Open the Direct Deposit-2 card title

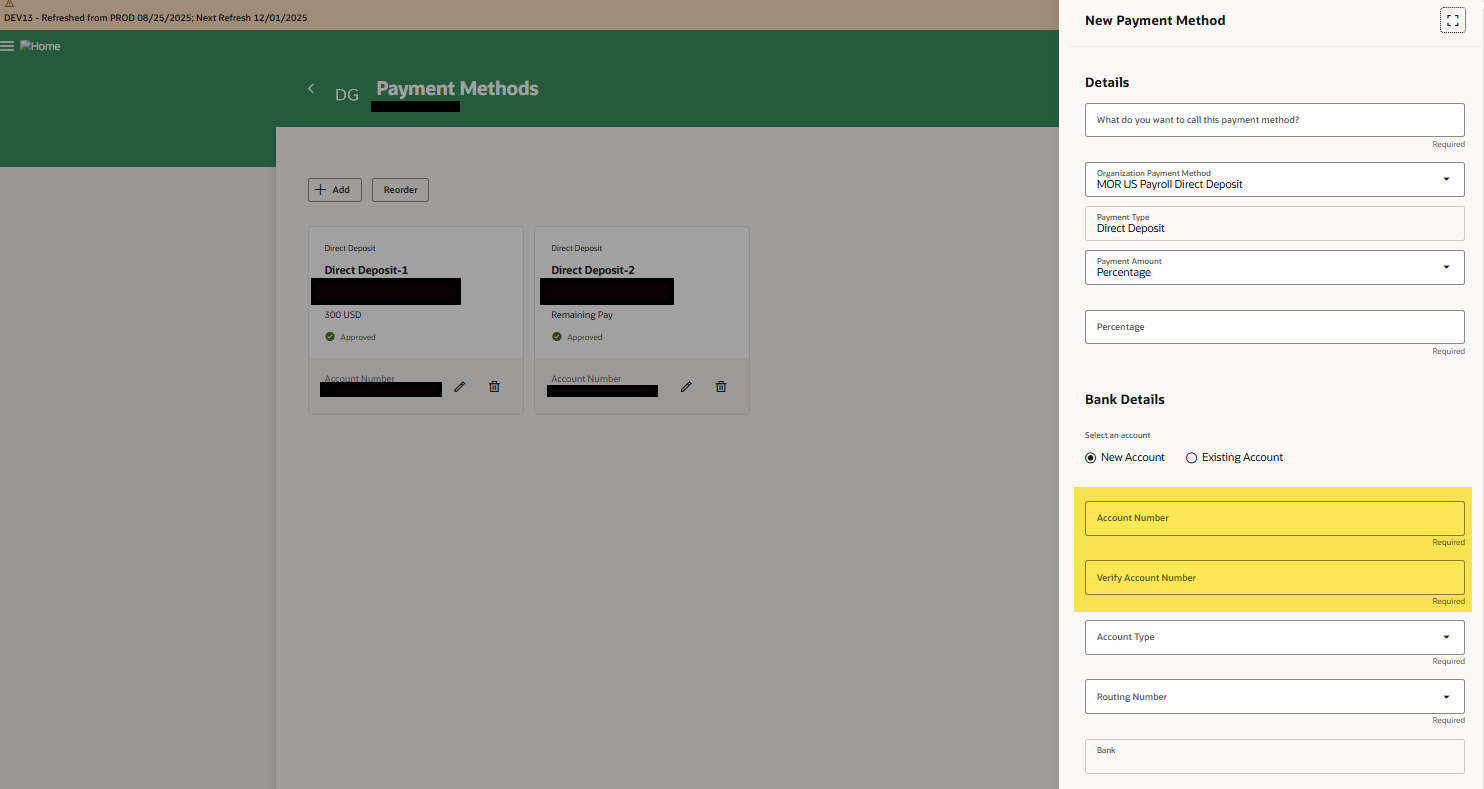[593, 270]
